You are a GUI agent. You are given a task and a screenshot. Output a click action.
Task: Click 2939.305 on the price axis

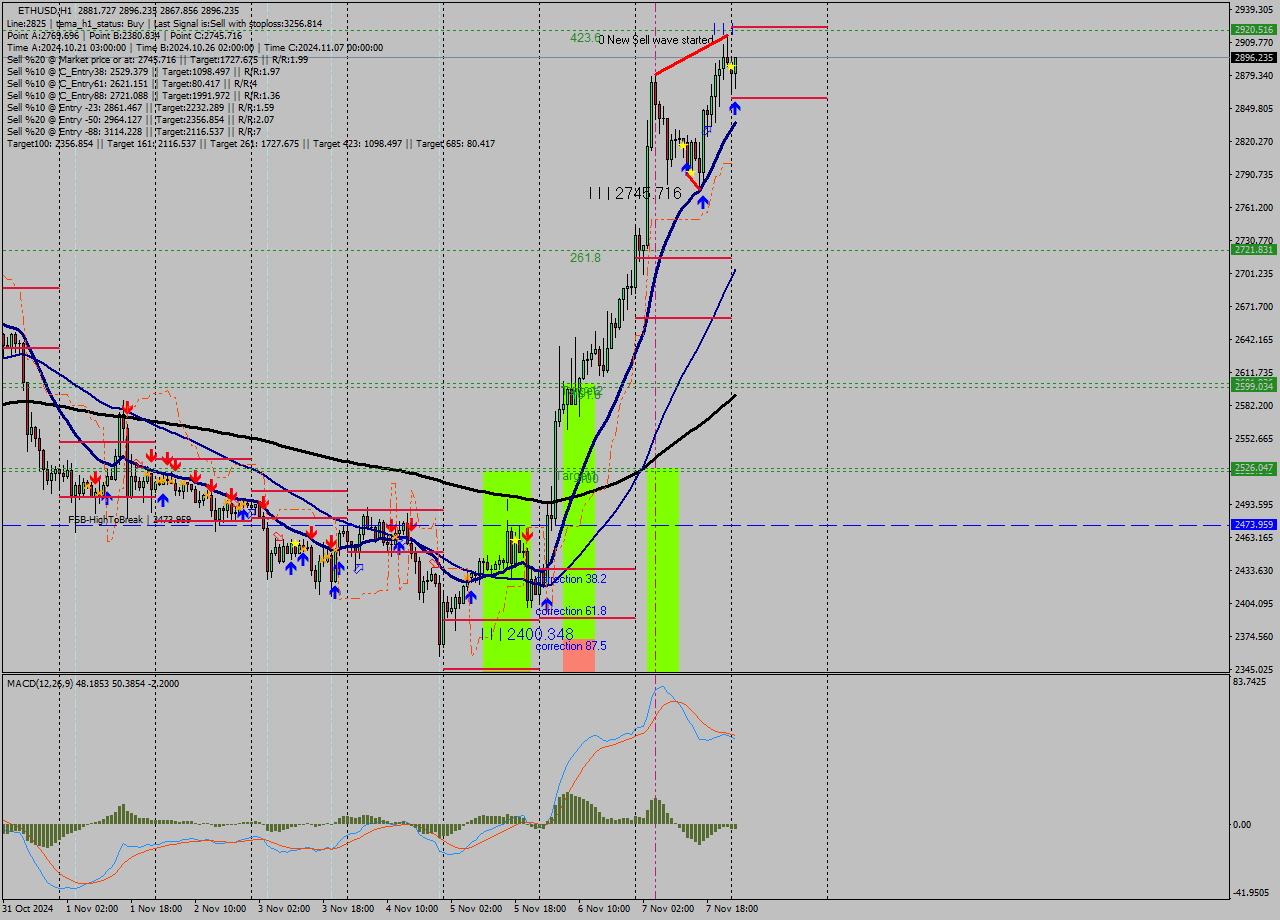point(1254,9)
